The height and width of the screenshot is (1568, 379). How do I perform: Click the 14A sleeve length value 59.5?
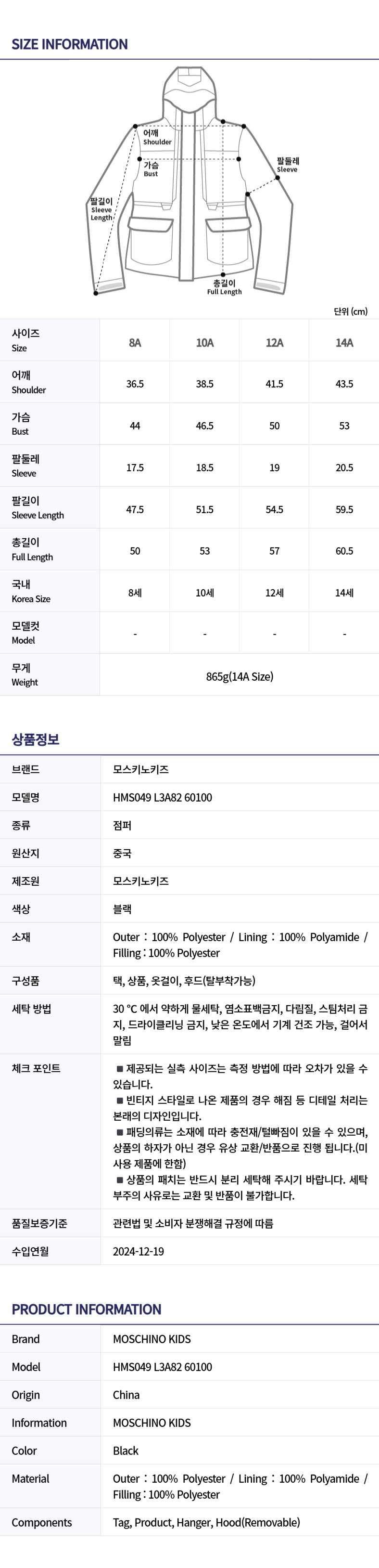click(x=344, y=509)
